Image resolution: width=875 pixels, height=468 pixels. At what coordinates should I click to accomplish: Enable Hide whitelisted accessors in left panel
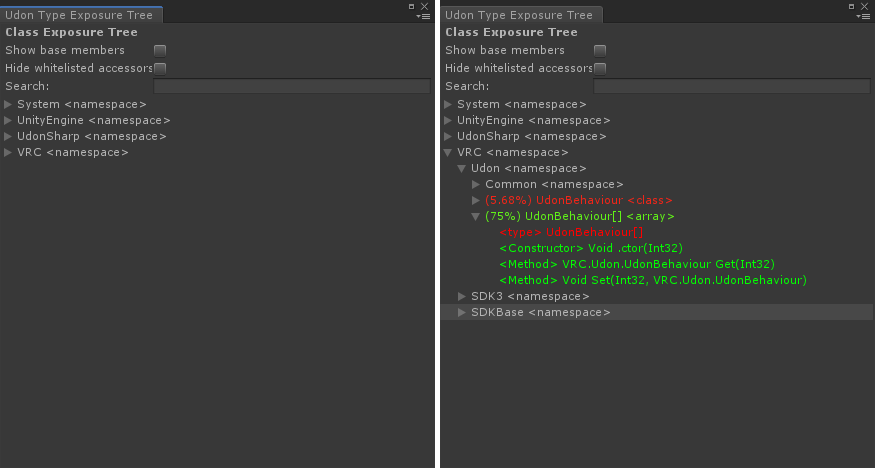[x=160, y=69]
